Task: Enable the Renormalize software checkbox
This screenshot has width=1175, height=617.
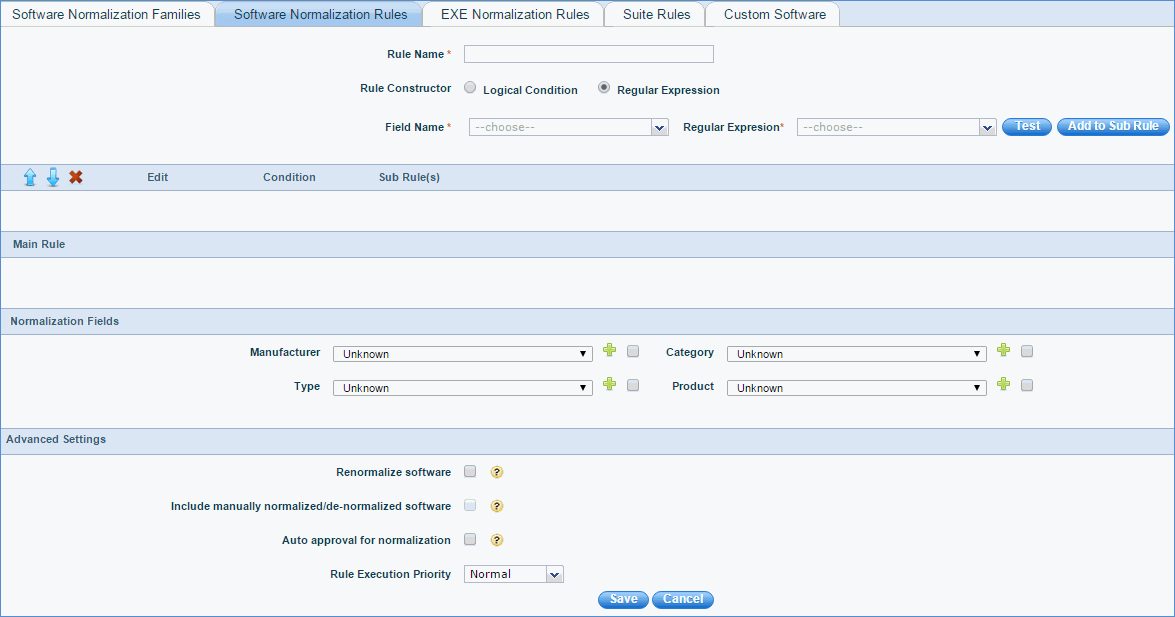Action: [470, 472]
